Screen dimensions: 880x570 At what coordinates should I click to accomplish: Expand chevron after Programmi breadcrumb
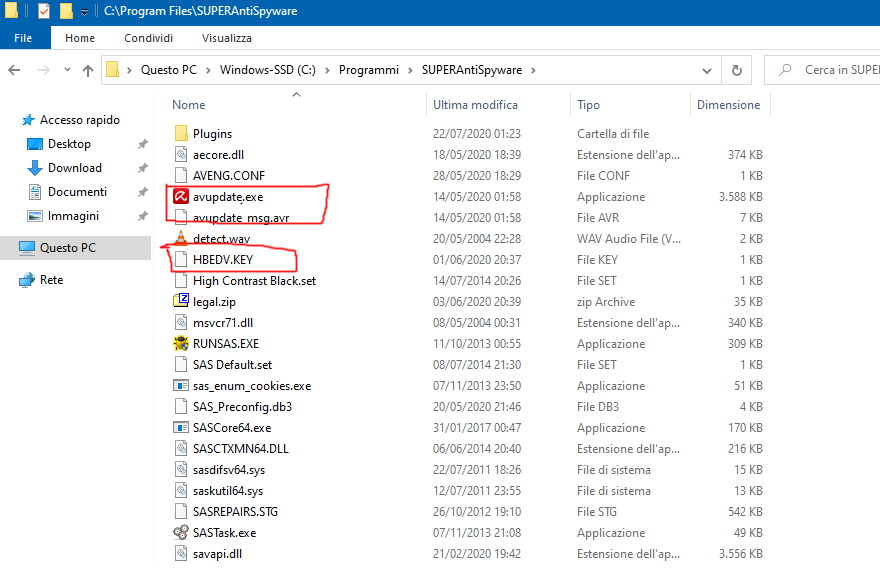(x=410, y=70)
